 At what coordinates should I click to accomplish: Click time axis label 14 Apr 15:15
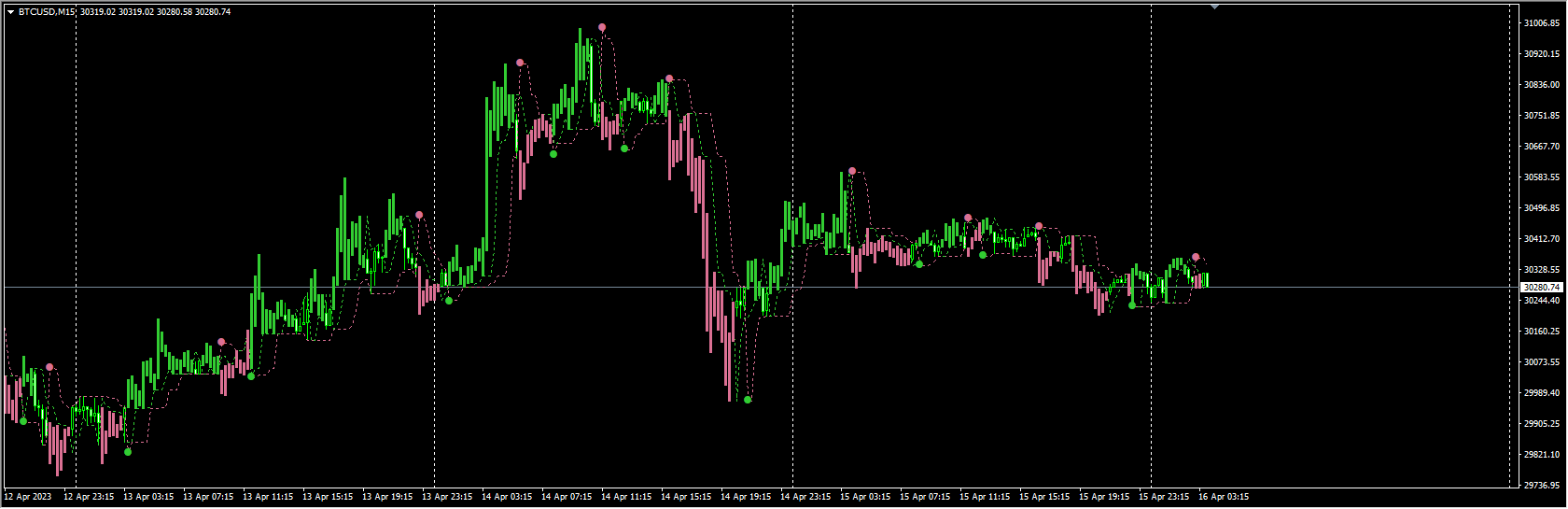point(686,497)
